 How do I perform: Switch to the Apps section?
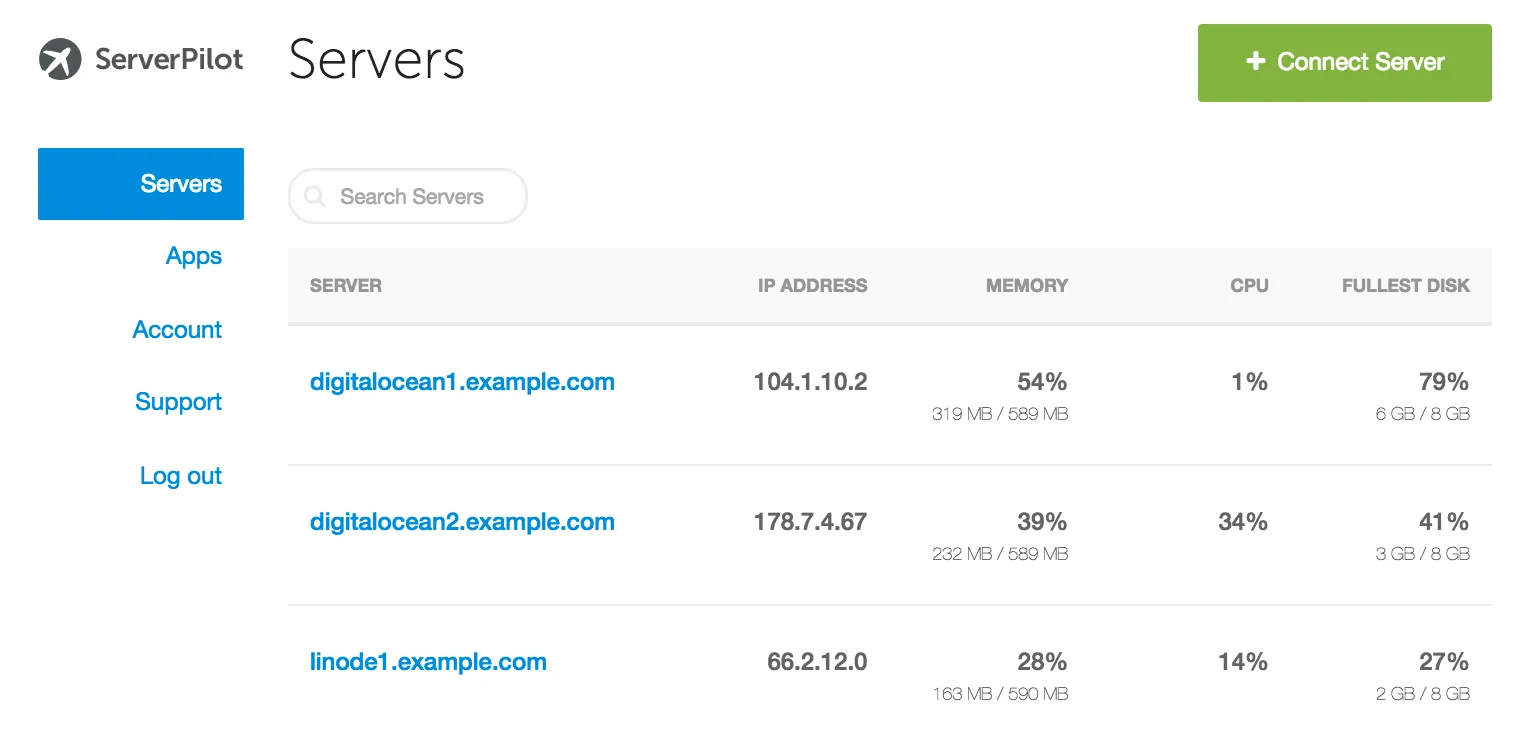(193, 256)
